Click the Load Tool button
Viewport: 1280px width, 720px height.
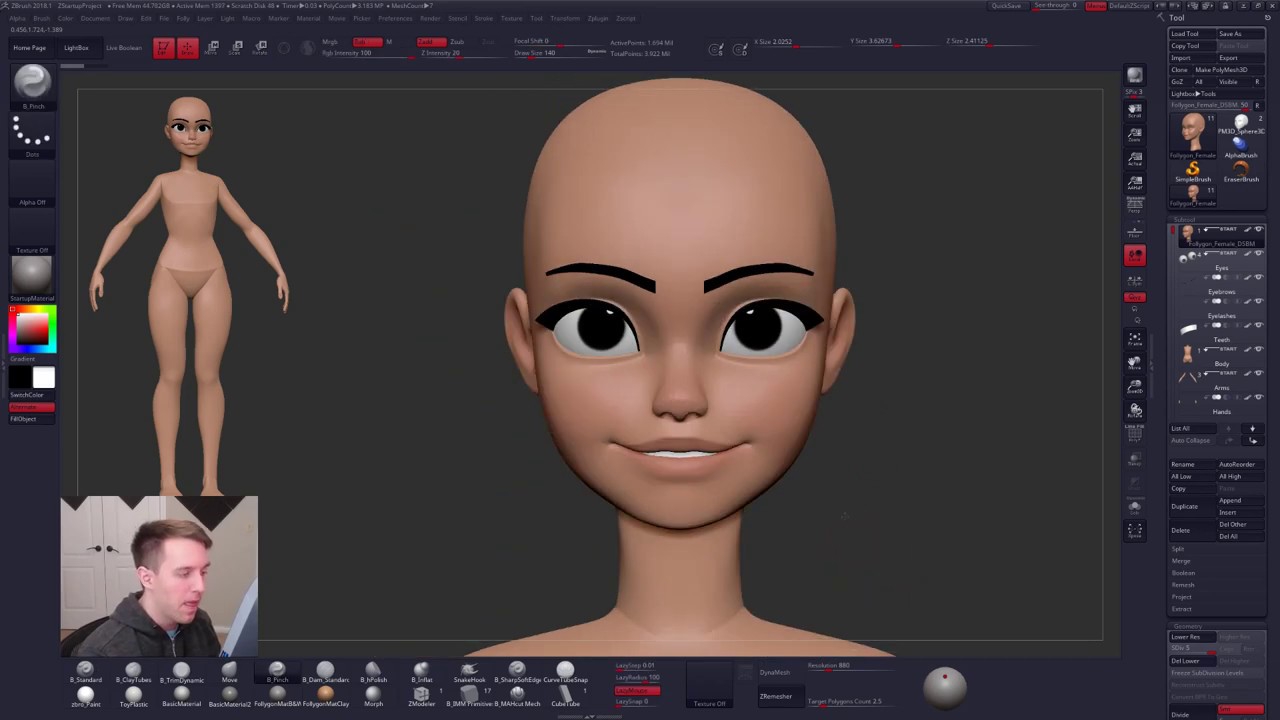(x=1192, y=34)
